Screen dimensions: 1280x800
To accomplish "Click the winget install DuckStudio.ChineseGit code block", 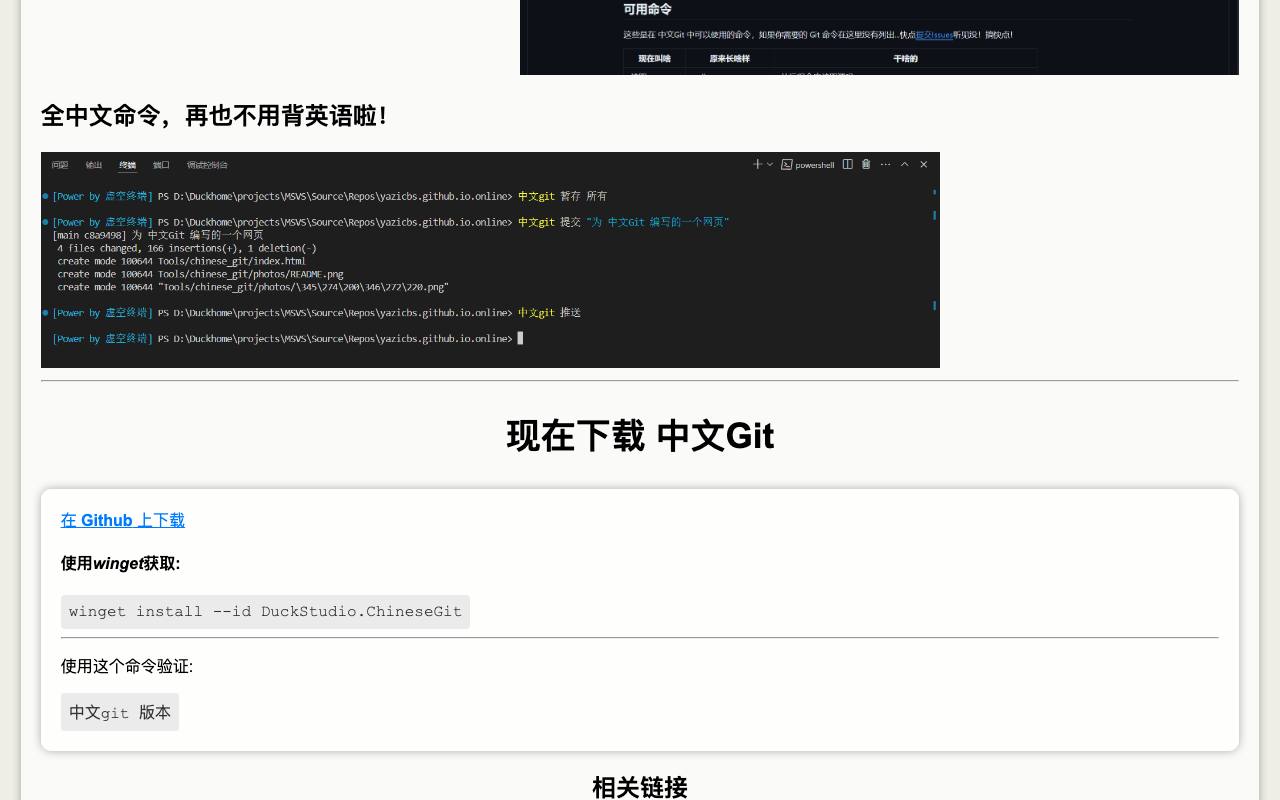I will click(265, 612).
